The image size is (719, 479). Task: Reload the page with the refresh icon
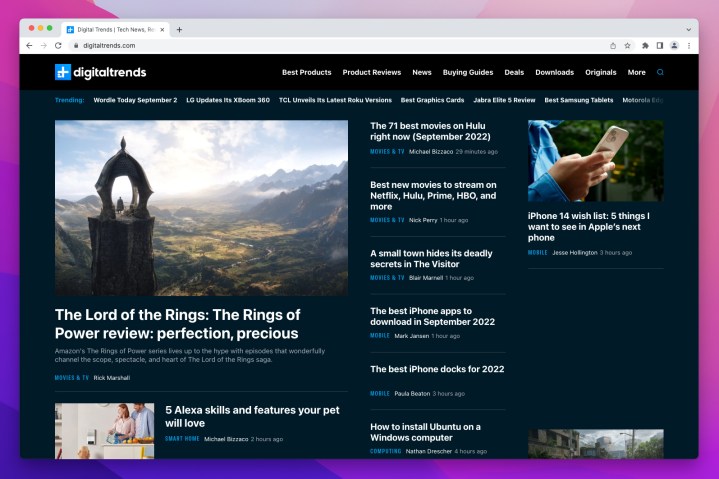(58, 45)
